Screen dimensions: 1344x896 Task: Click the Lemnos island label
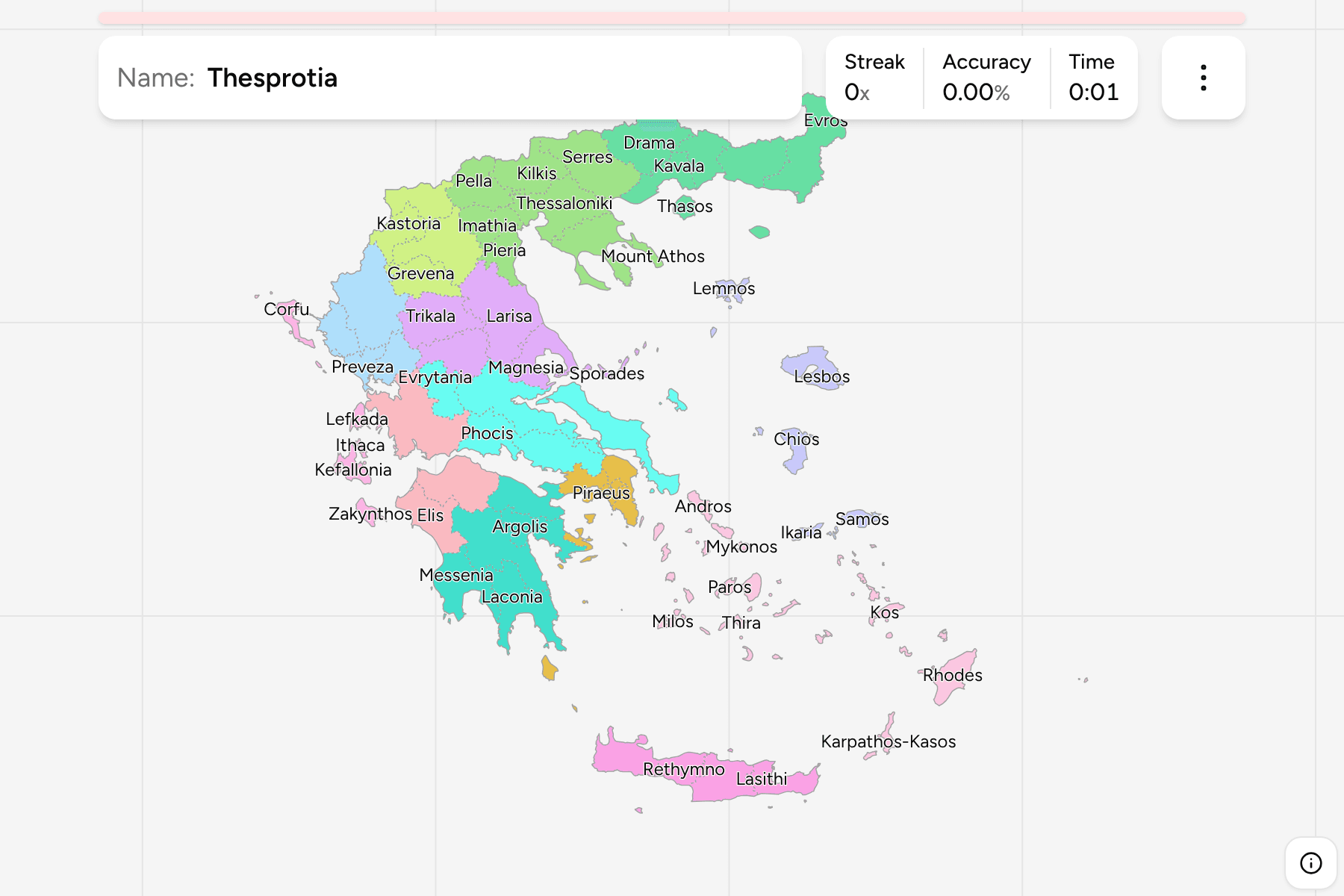724,288
